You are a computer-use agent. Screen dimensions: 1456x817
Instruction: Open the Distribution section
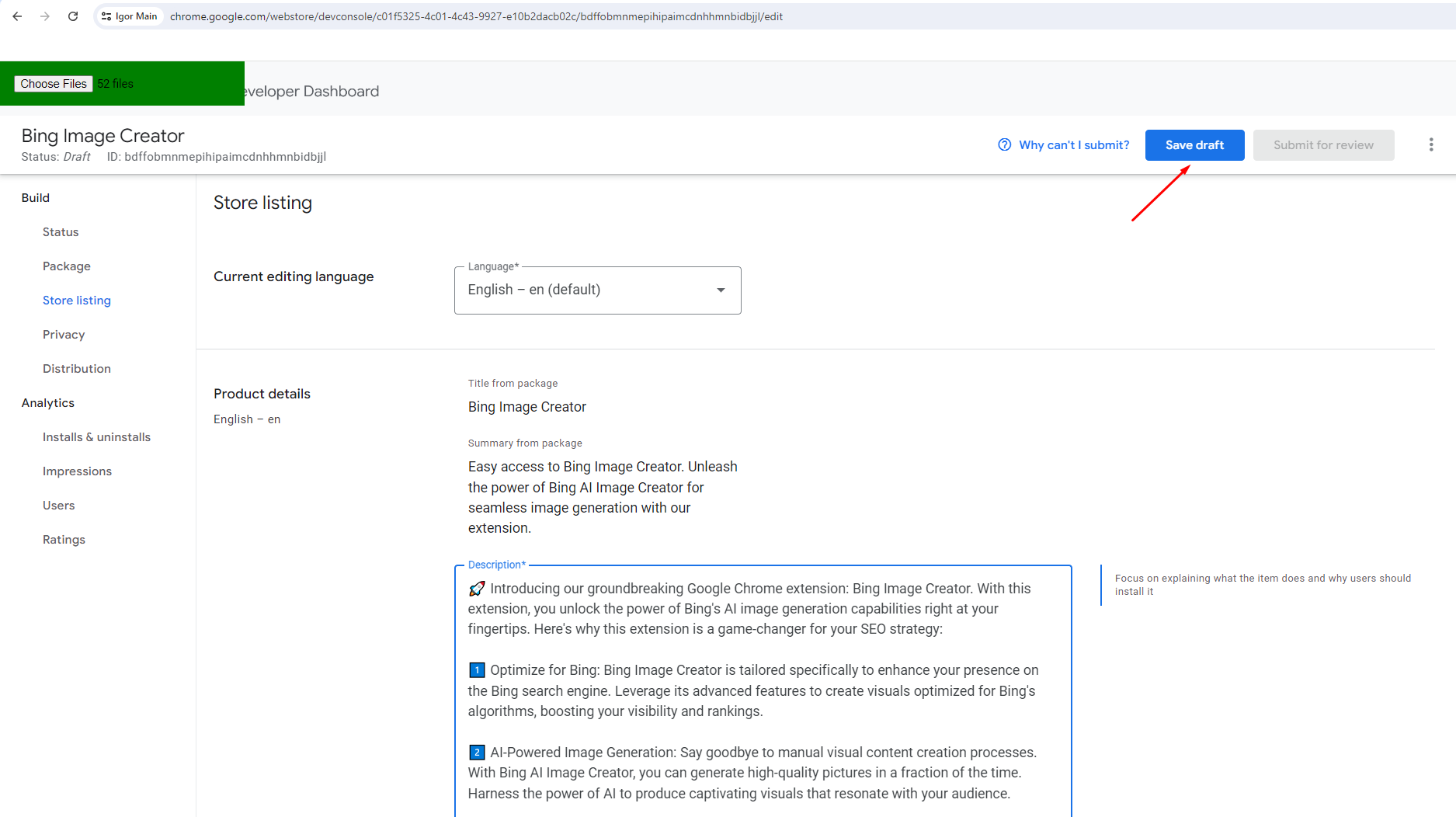point(77,369)
